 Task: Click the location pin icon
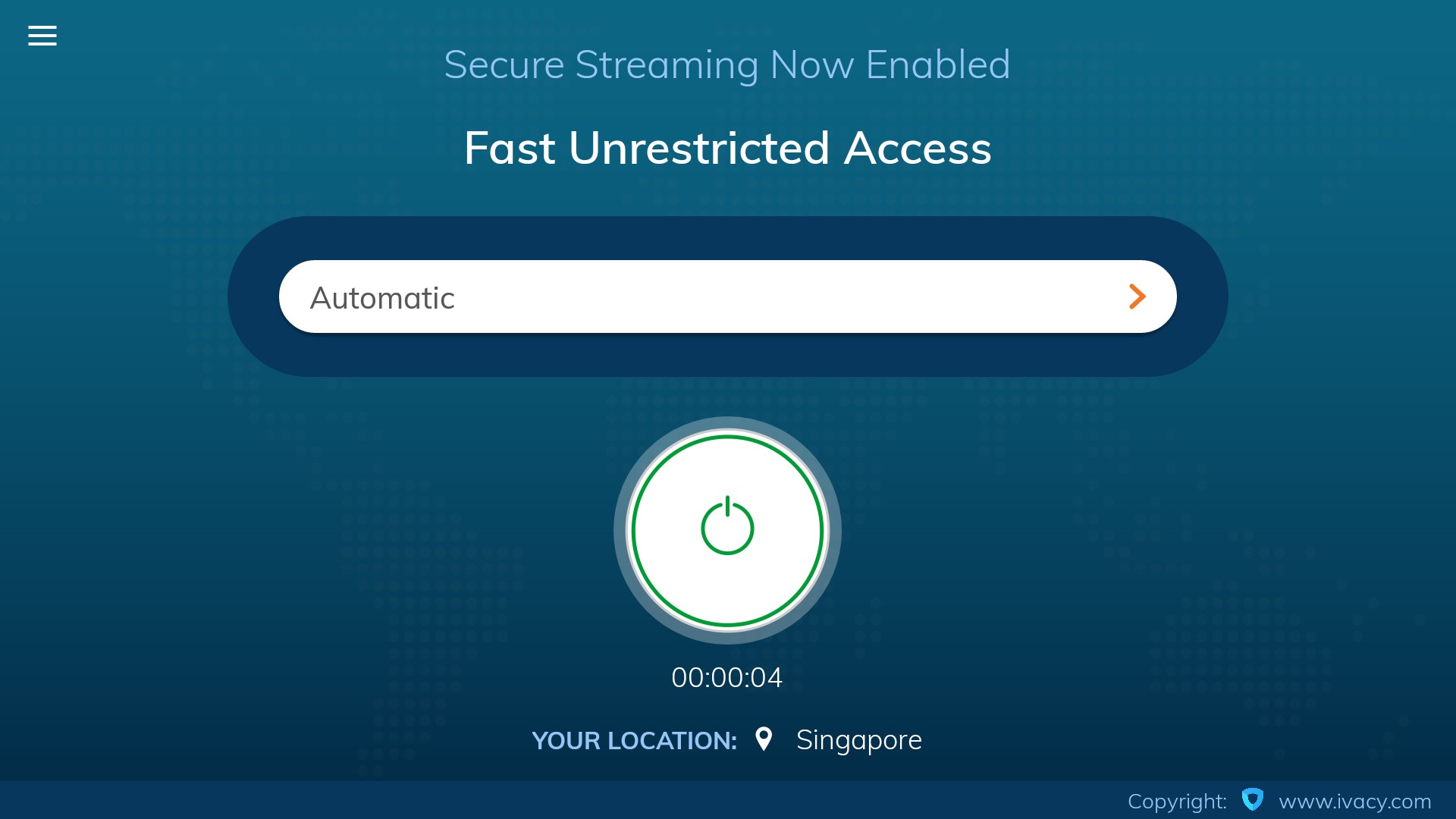764,739
